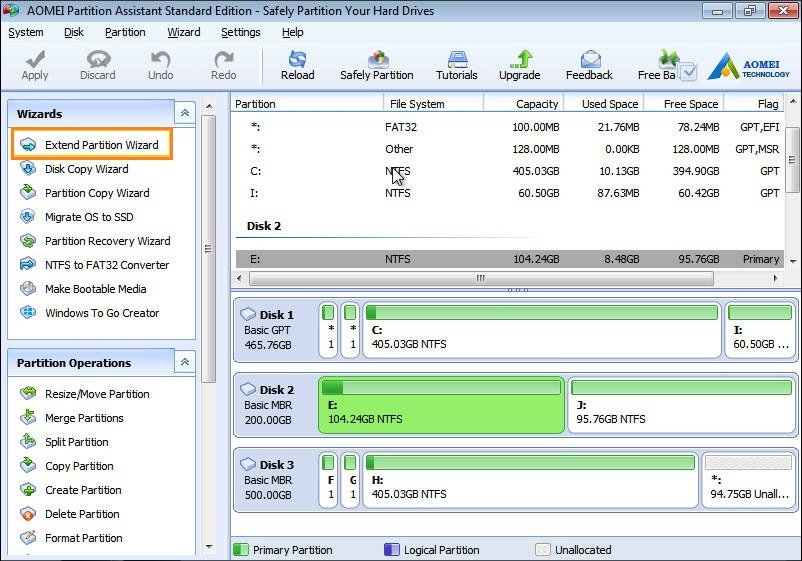Click Resize/Move Partition icon

click(x=28, y=393)
